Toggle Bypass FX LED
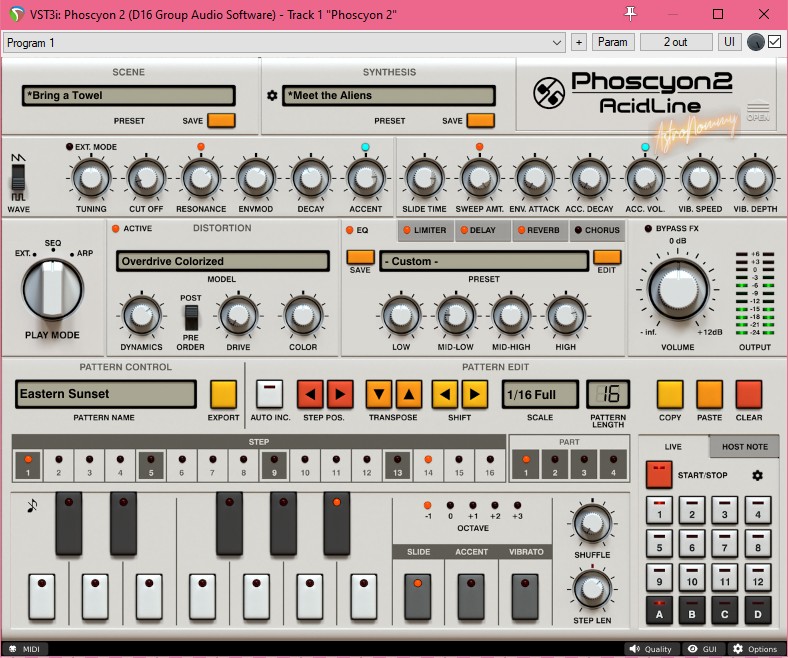This screenshot has height=658, width=788. click(x=648, y=228)
